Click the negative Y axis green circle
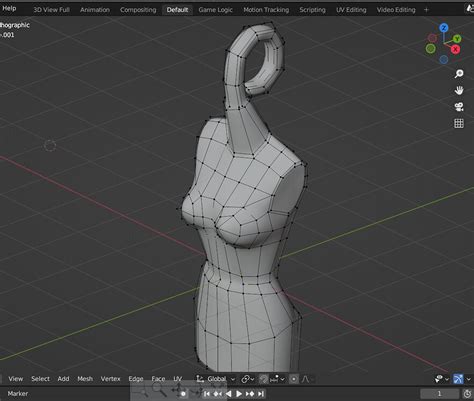 click(430, 49)
